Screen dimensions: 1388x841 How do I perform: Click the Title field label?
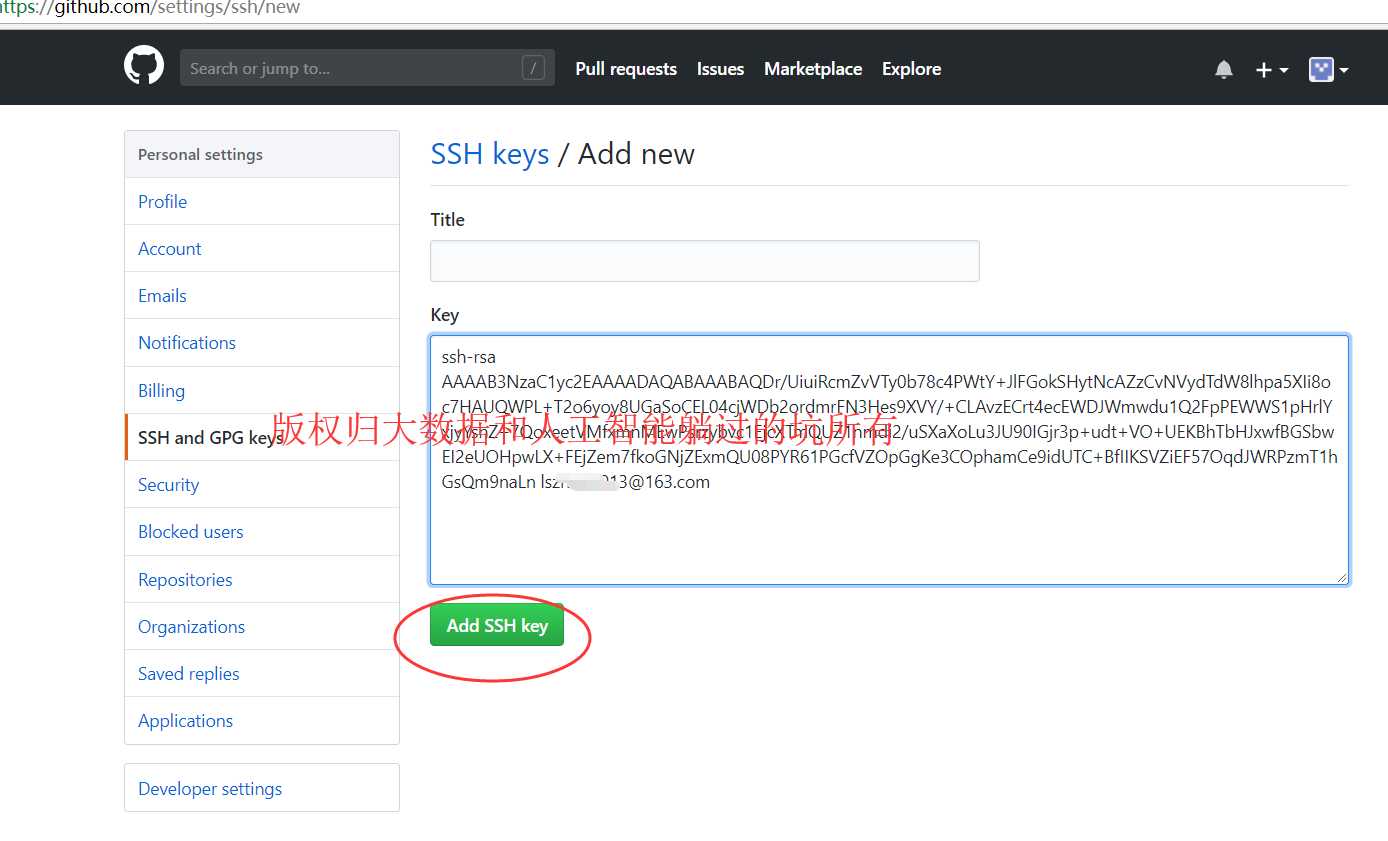click(x=448, y=219)
